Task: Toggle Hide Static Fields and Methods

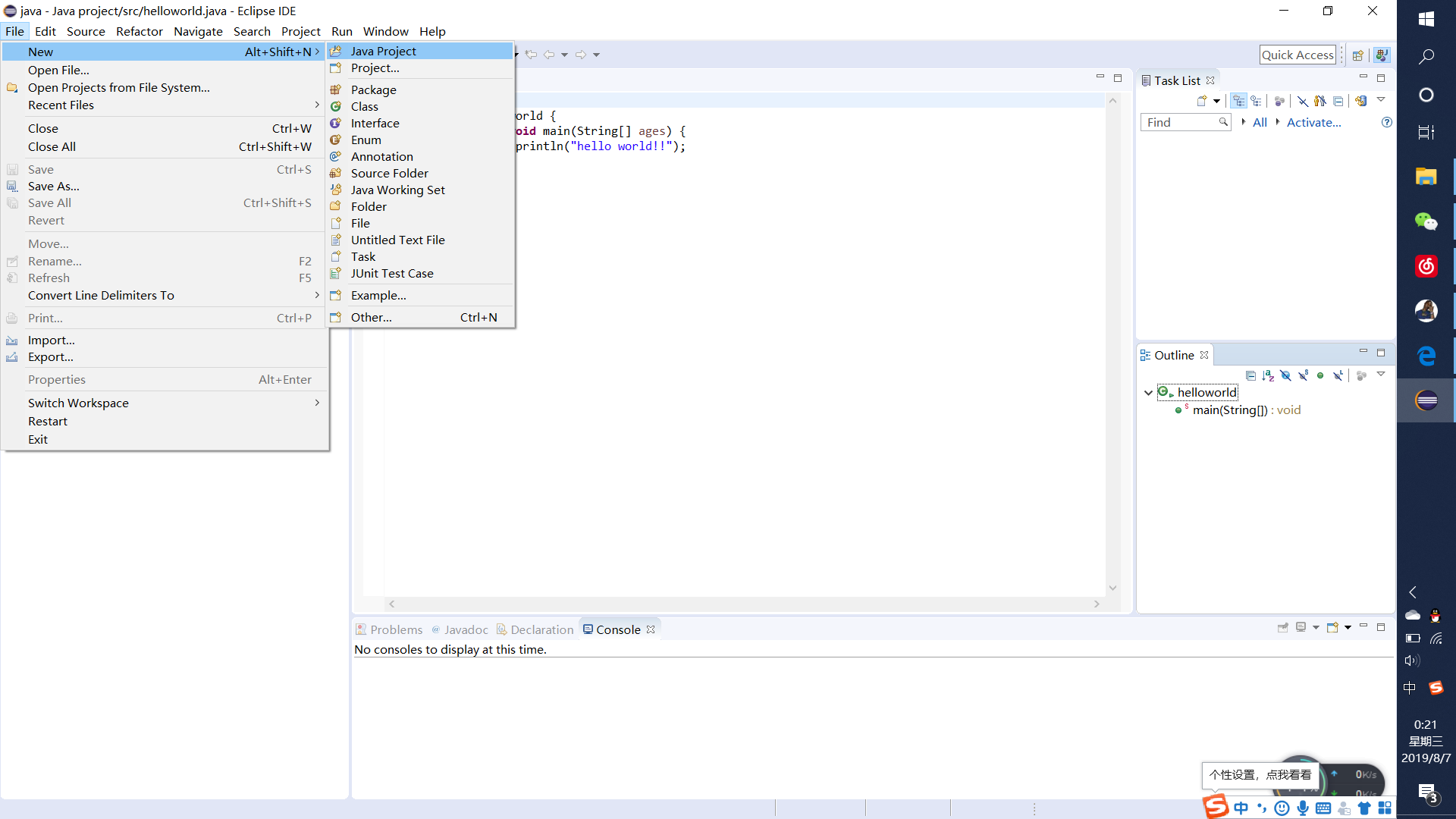Action: [x=1304, y=375]
